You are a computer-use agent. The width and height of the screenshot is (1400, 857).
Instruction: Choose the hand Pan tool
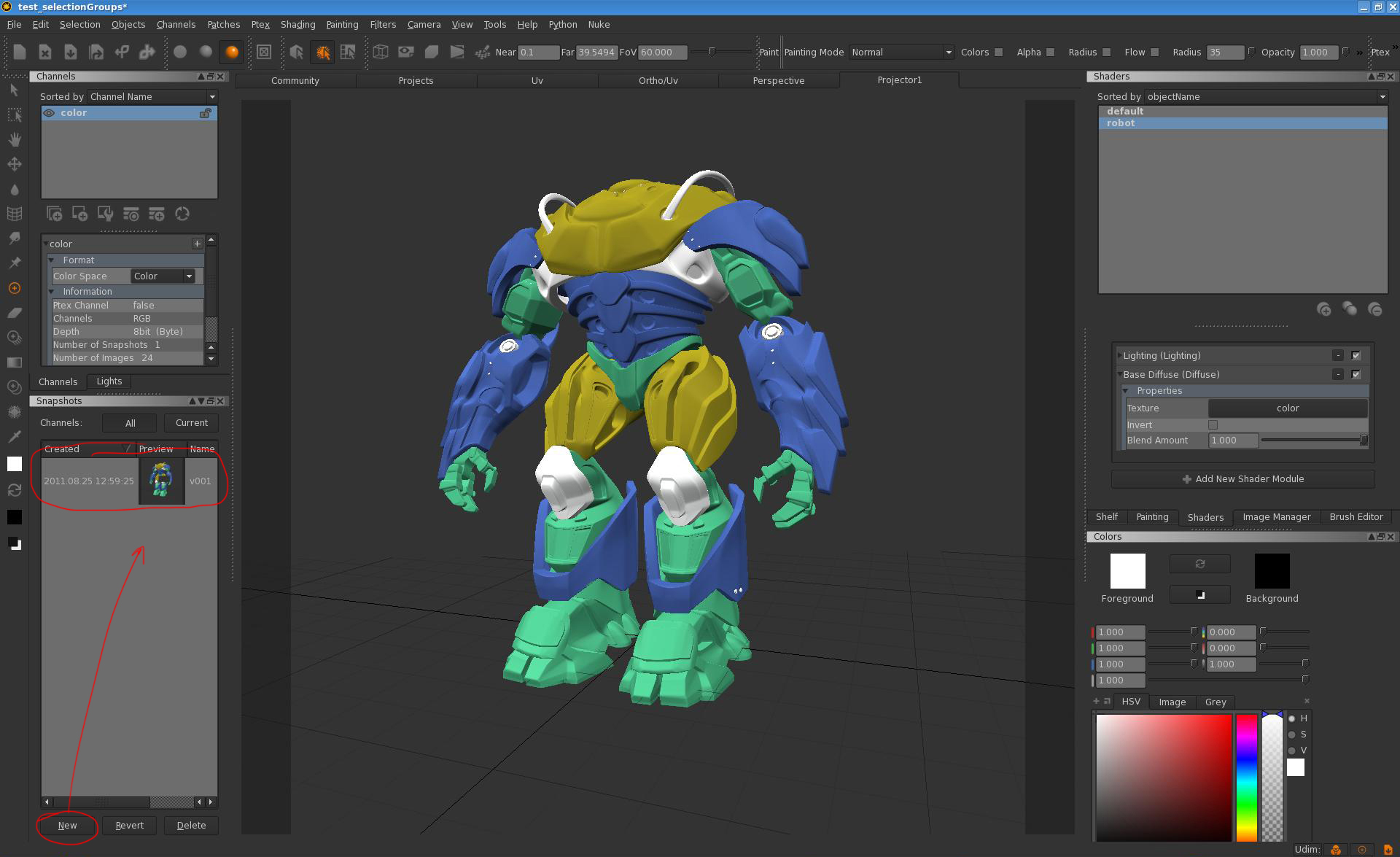pyautogui.click(x=14, y=139)
